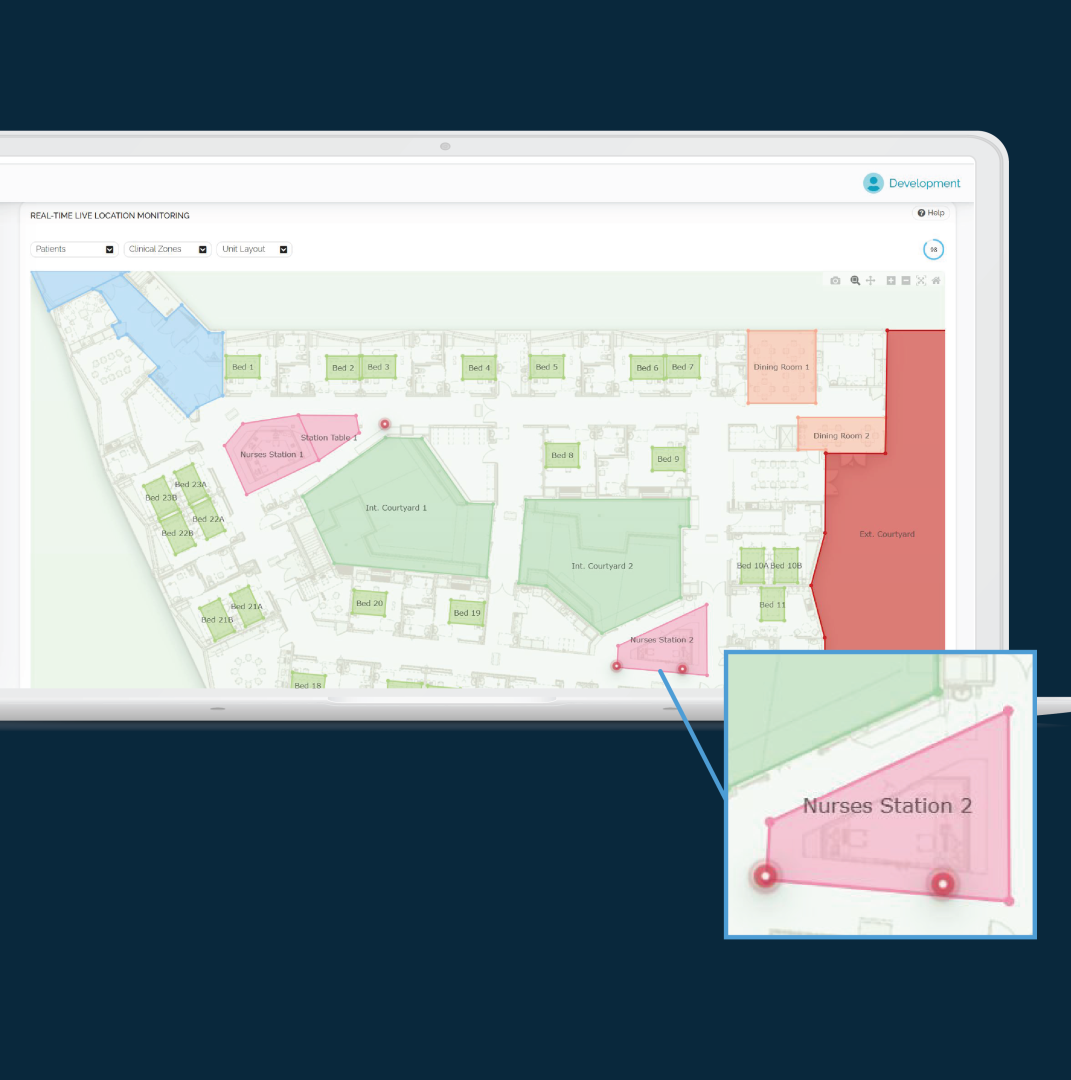The height and width of the screenshot is (1080, 1071).
Task: Open the Unit Layout dropdown
Action: tap(254, 249)
